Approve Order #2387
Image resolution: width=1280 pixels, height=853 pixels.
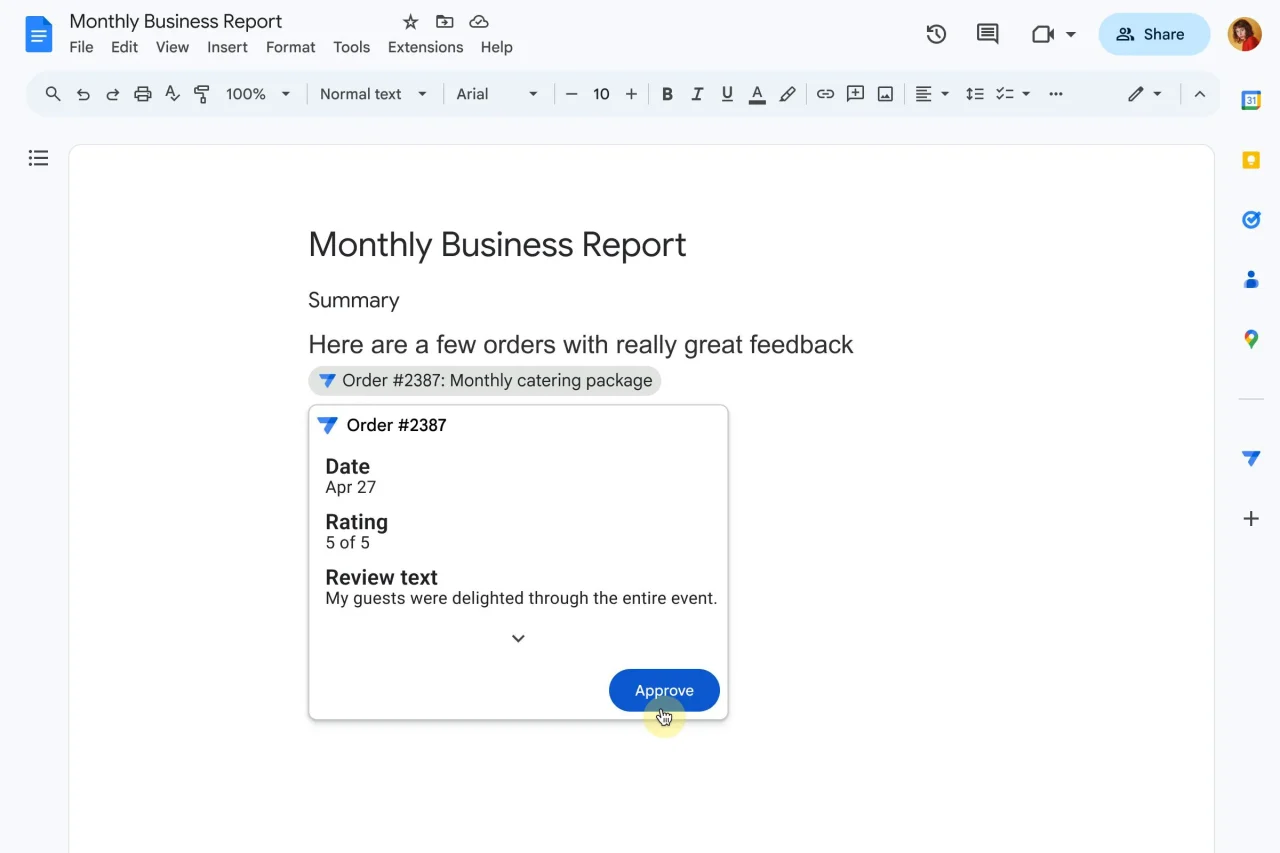(664, 690)
